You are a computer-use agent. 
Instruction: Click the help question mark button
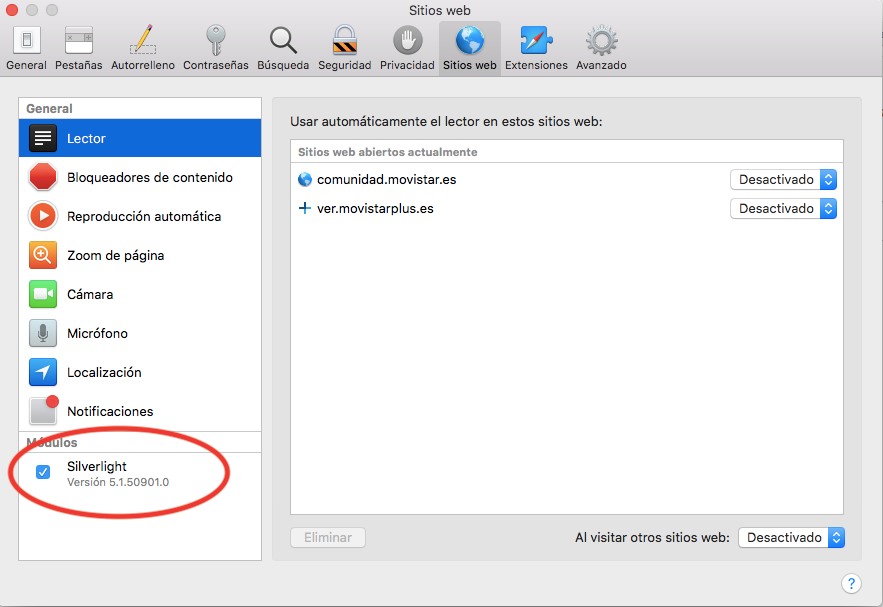[x=851, y=583]
